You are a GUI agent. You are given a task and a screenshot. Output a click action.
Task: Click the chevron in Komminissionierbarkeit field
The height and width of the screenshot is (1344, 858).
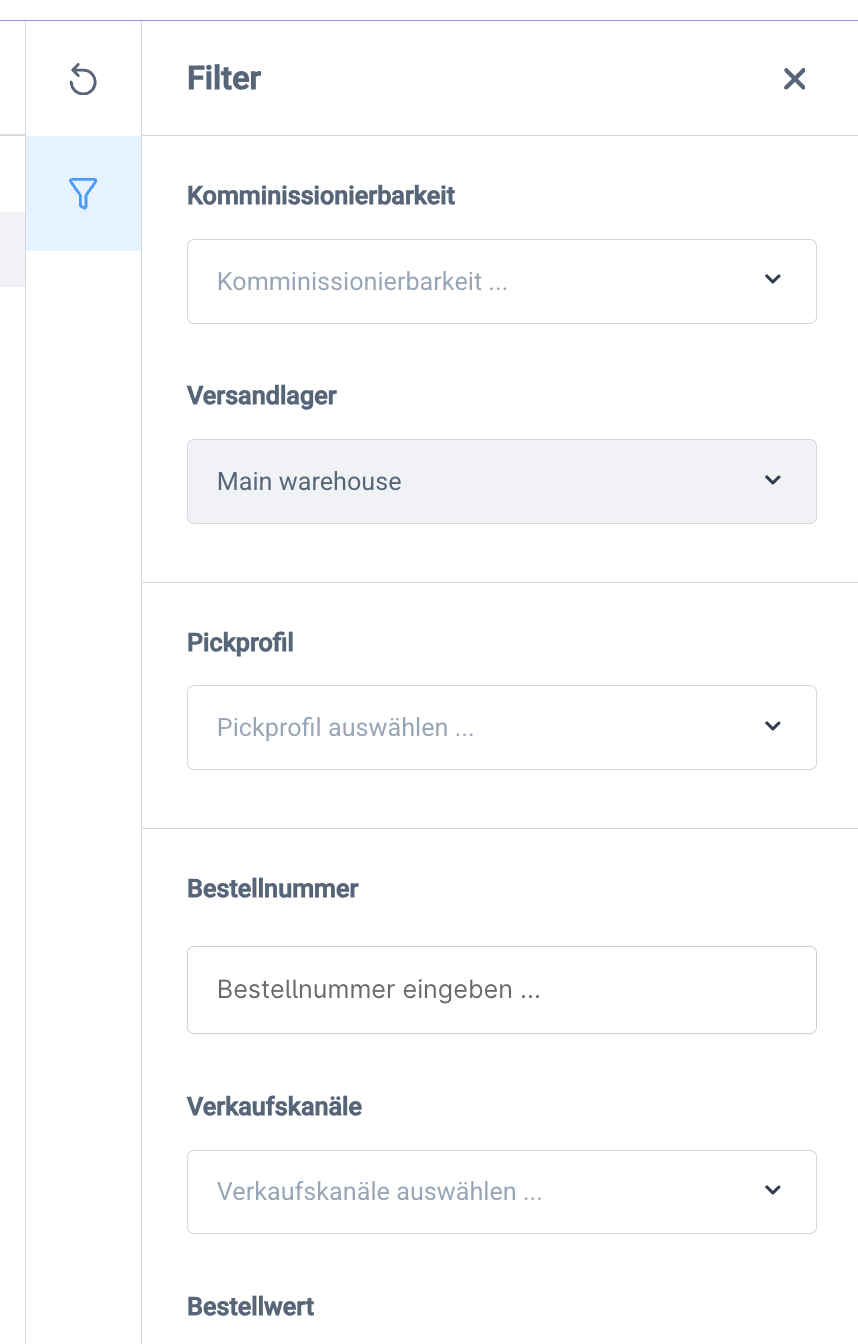(x=772, y=280)
